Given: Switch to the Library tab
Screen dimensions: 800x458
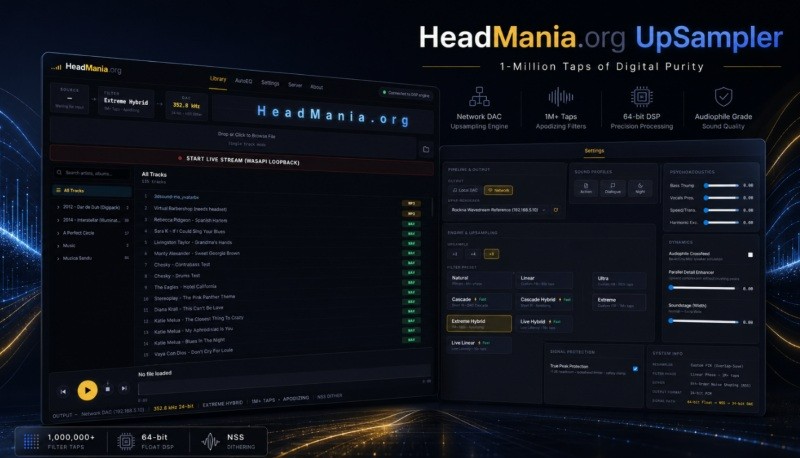Looking at the screenshot, I should pos(218,79).
